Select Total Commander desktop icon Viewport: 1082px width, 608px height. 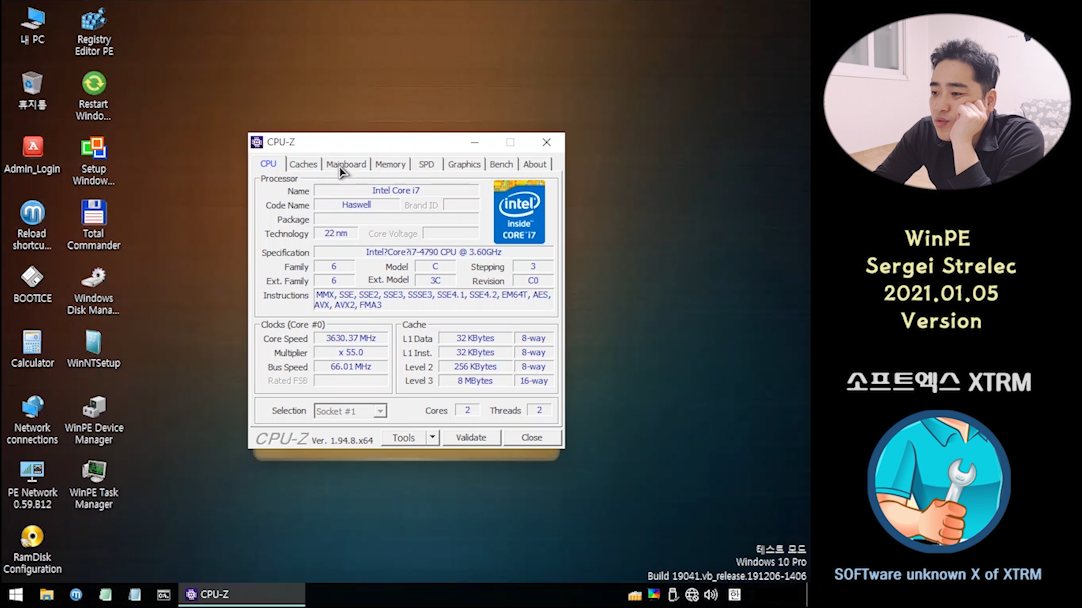(x=93, y=226)
